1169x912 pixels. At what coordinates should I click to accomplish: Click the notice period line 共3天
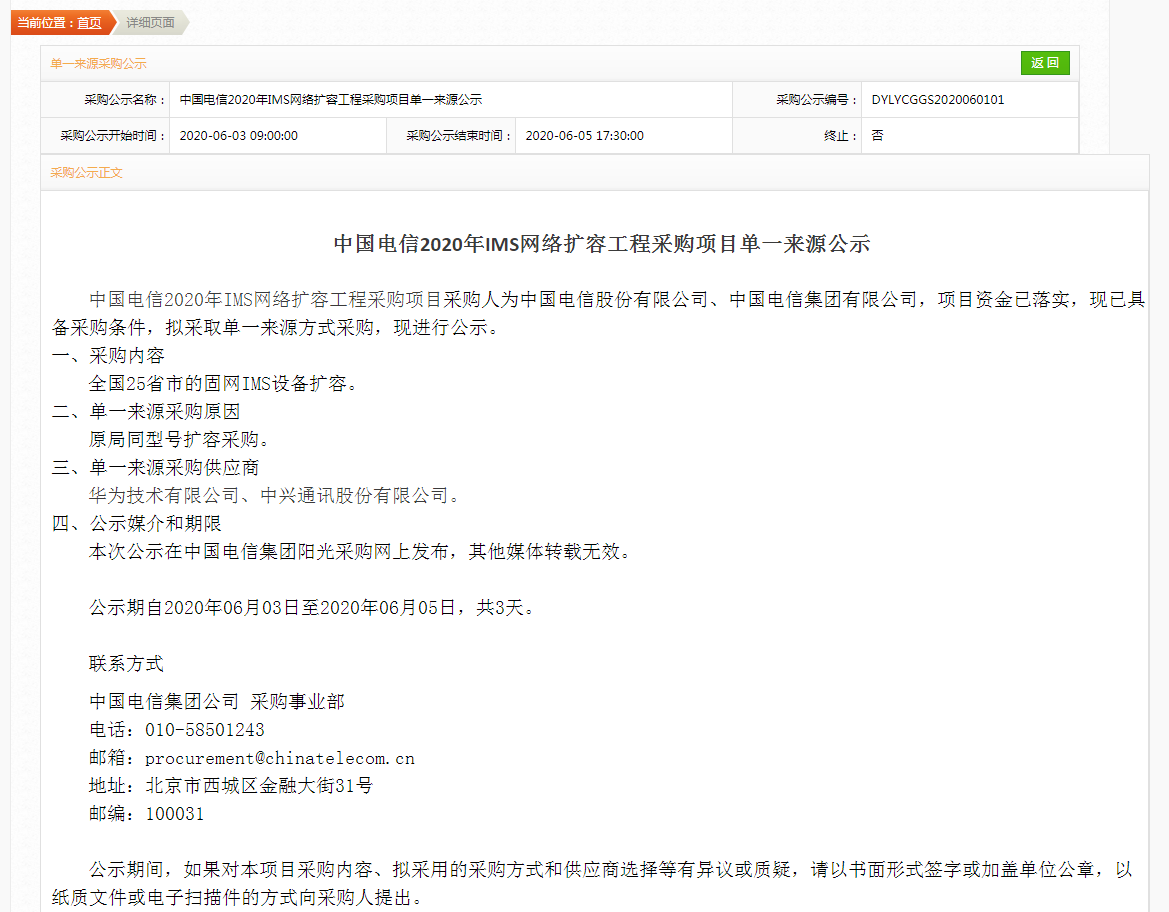[312, 607]
